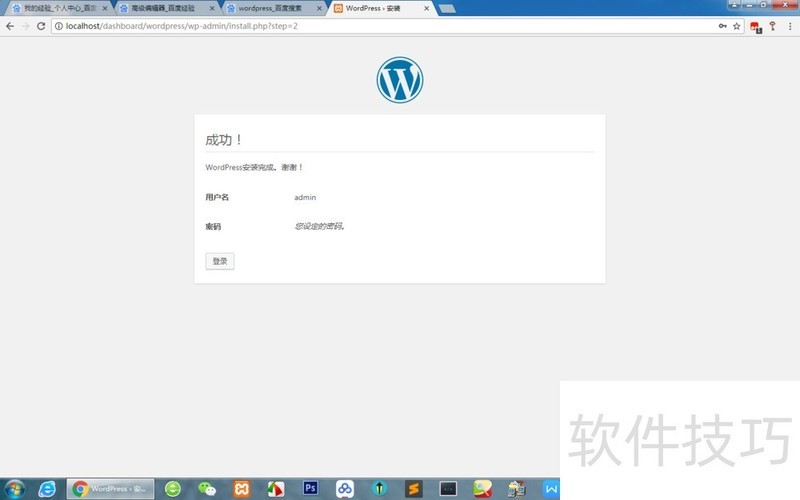
Task: Bookmark this page with the star icon
Action: point(737,26)
